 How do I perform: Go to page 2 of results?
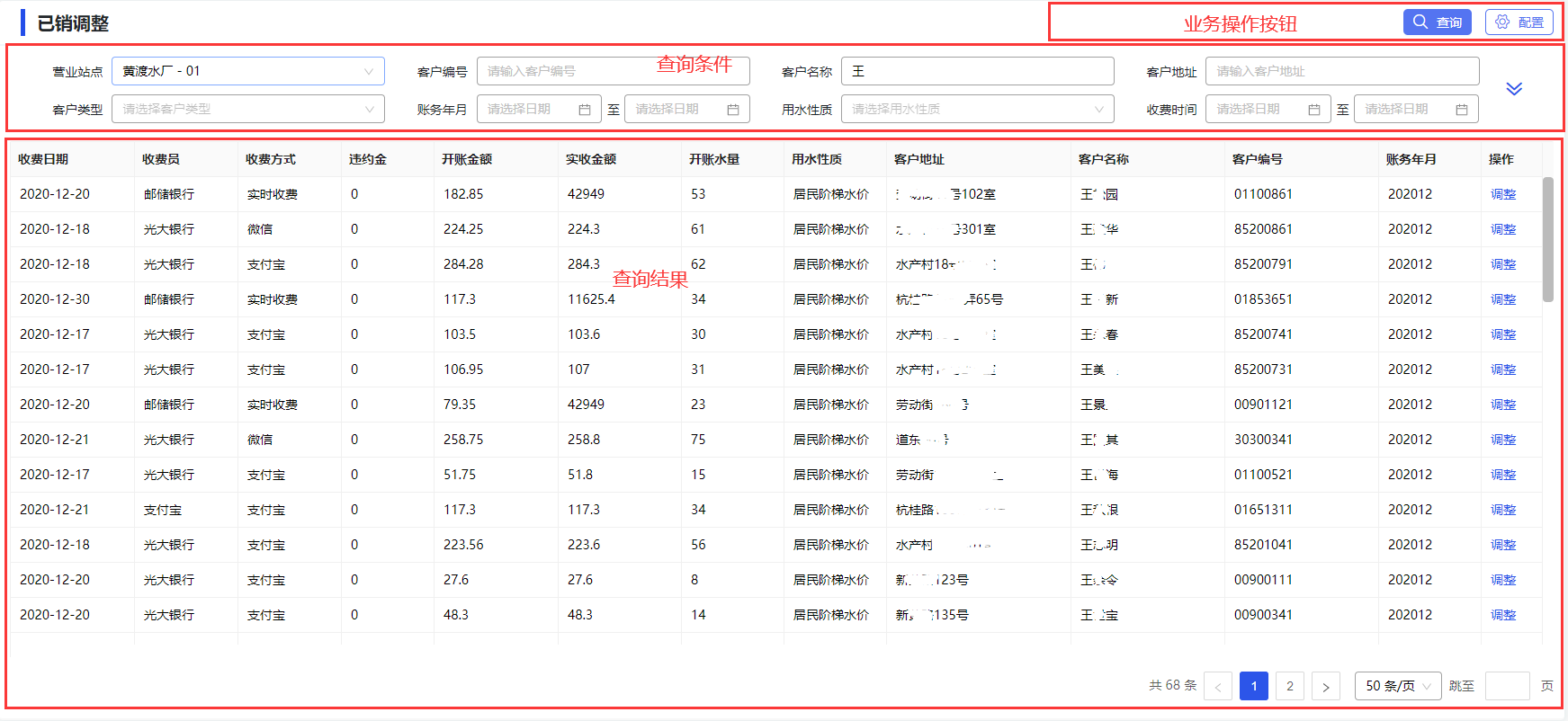[1290, 686]
